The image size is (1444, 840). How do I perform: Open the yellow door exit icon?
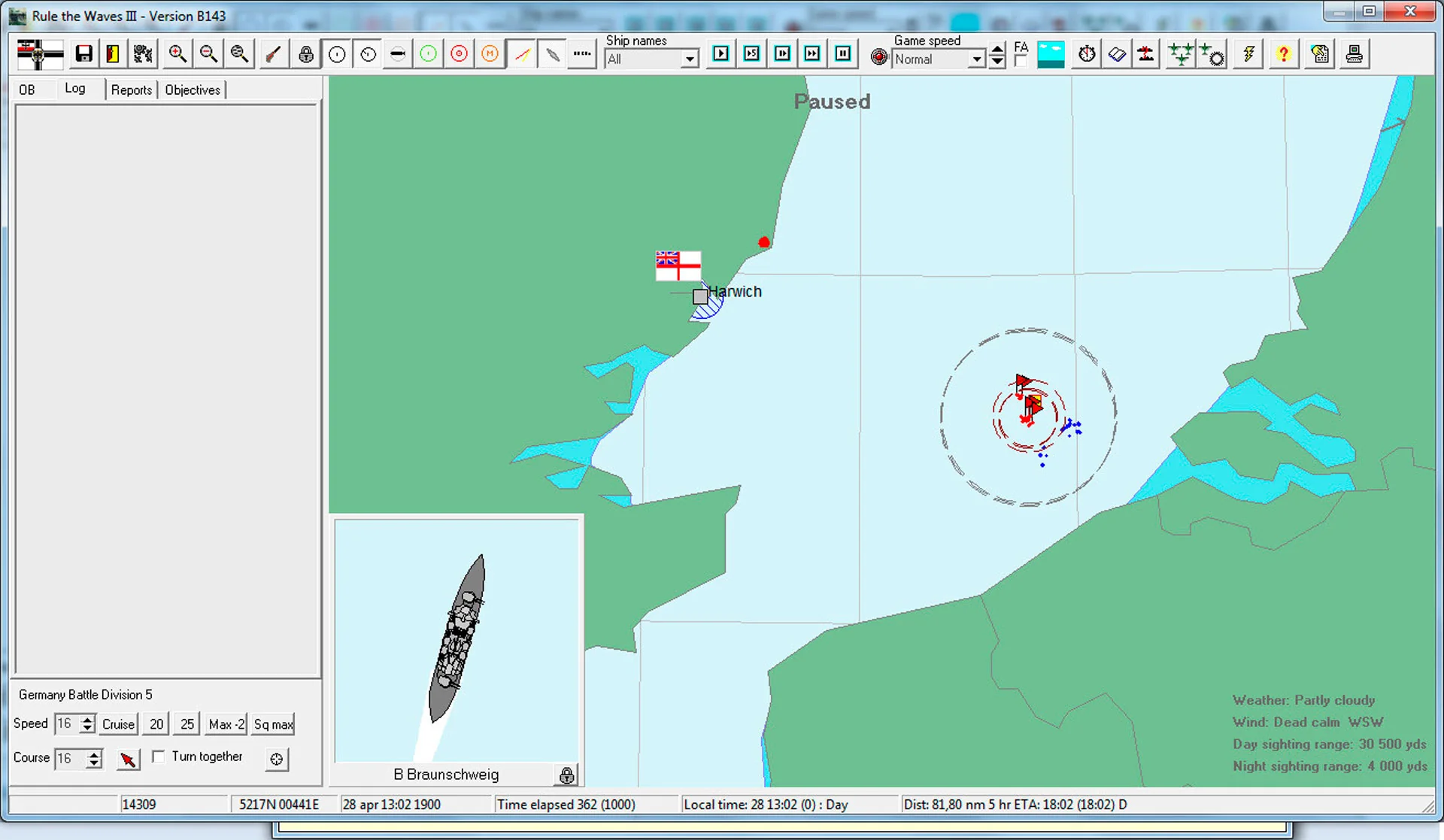(113, 54)
